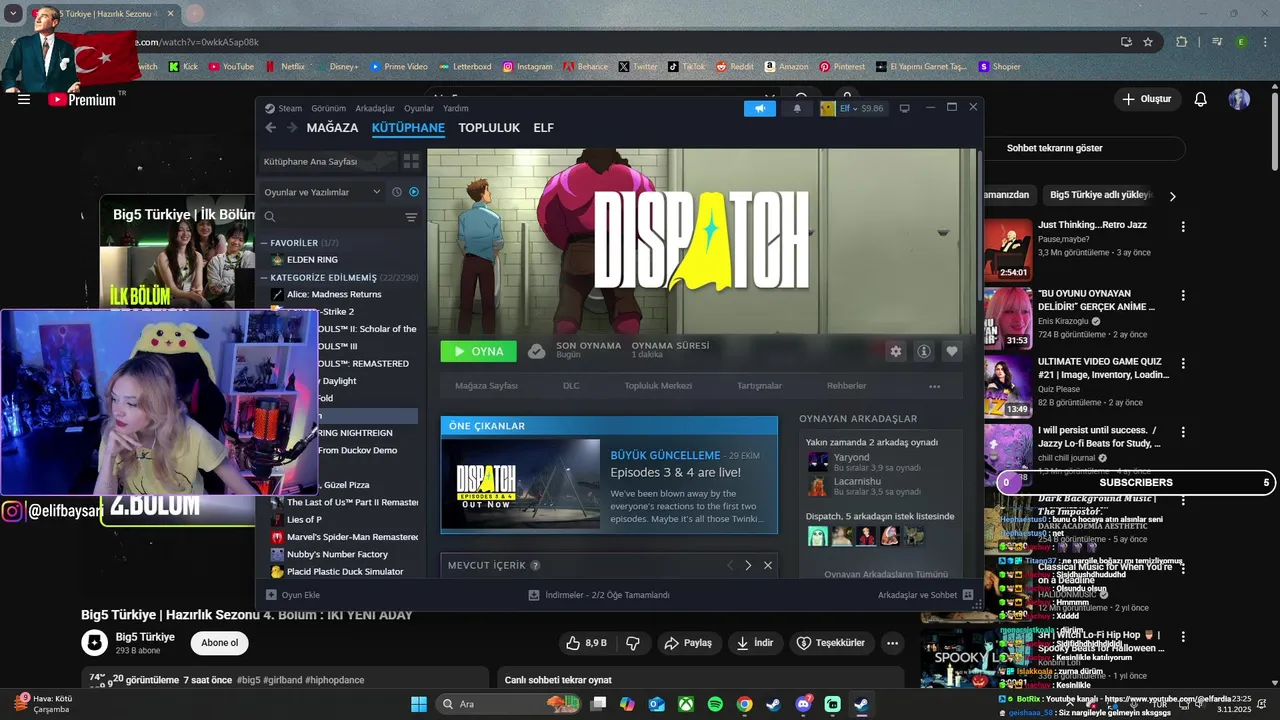Open the Steam menu with logo
This screenshot has width=1280, height=720.
[x=283, y=108]
